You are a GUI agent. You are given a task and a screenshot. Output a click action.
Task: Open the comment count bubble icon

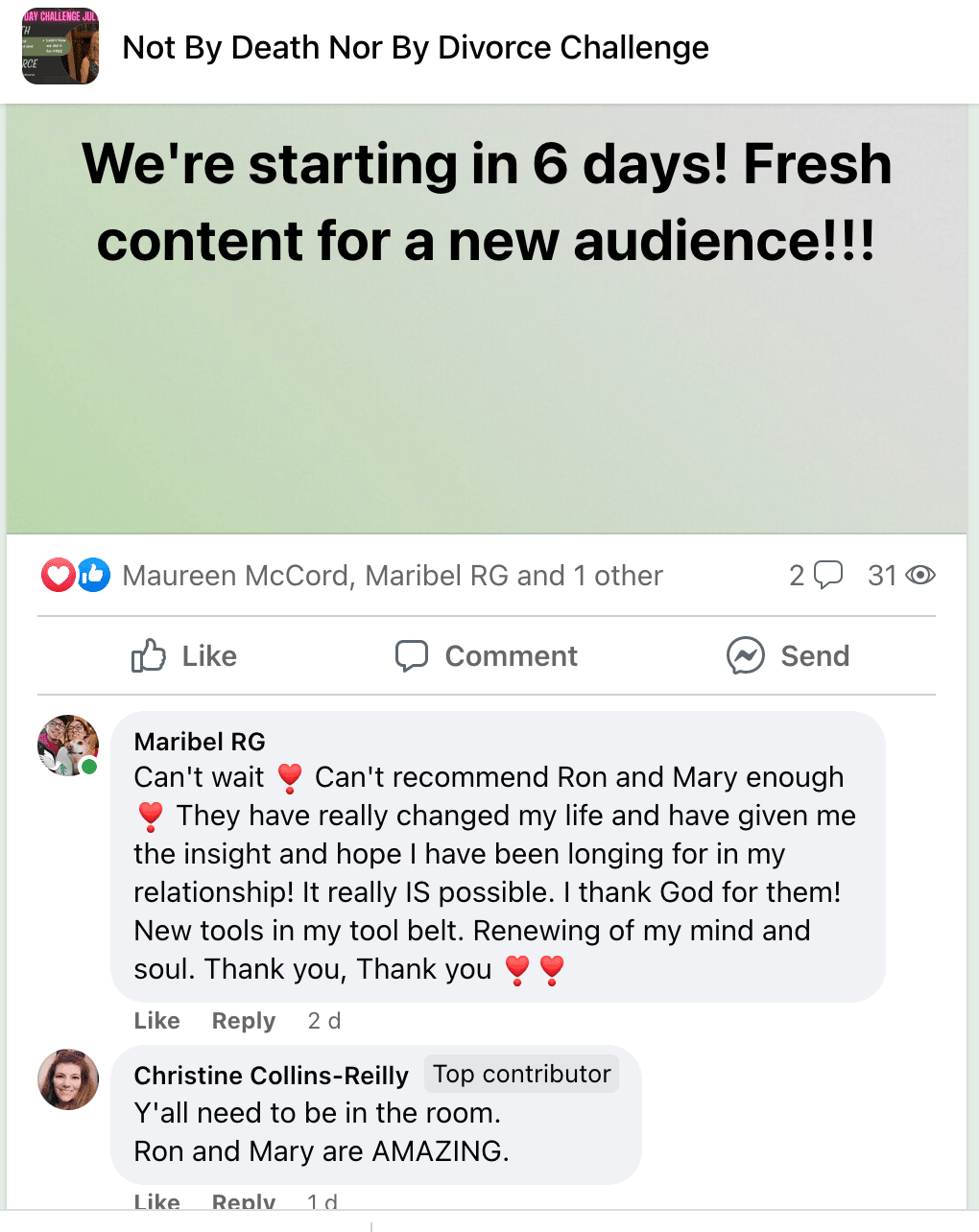827,575
